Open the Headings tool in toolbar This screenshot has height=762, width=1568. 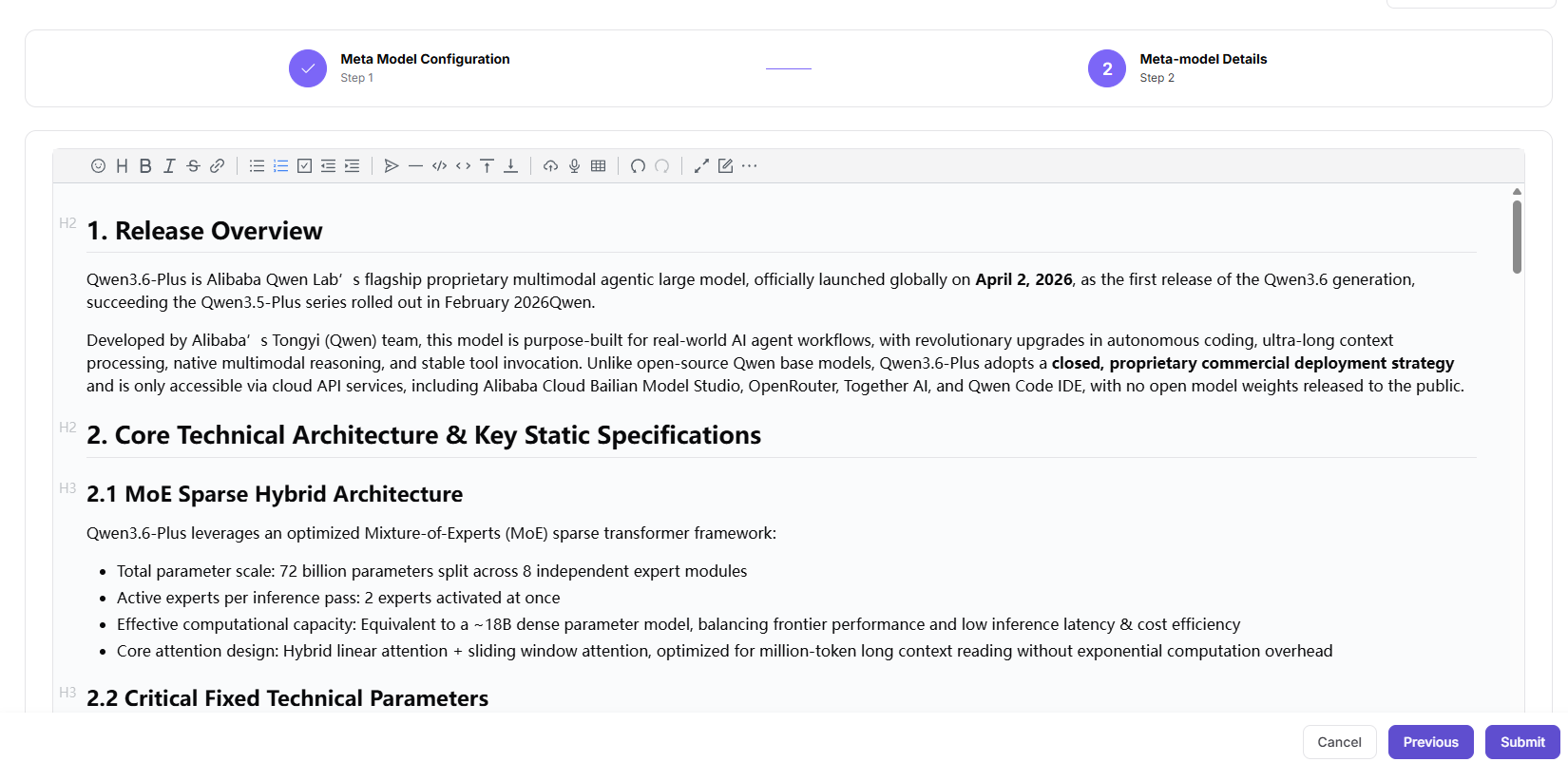click(122, 166)
